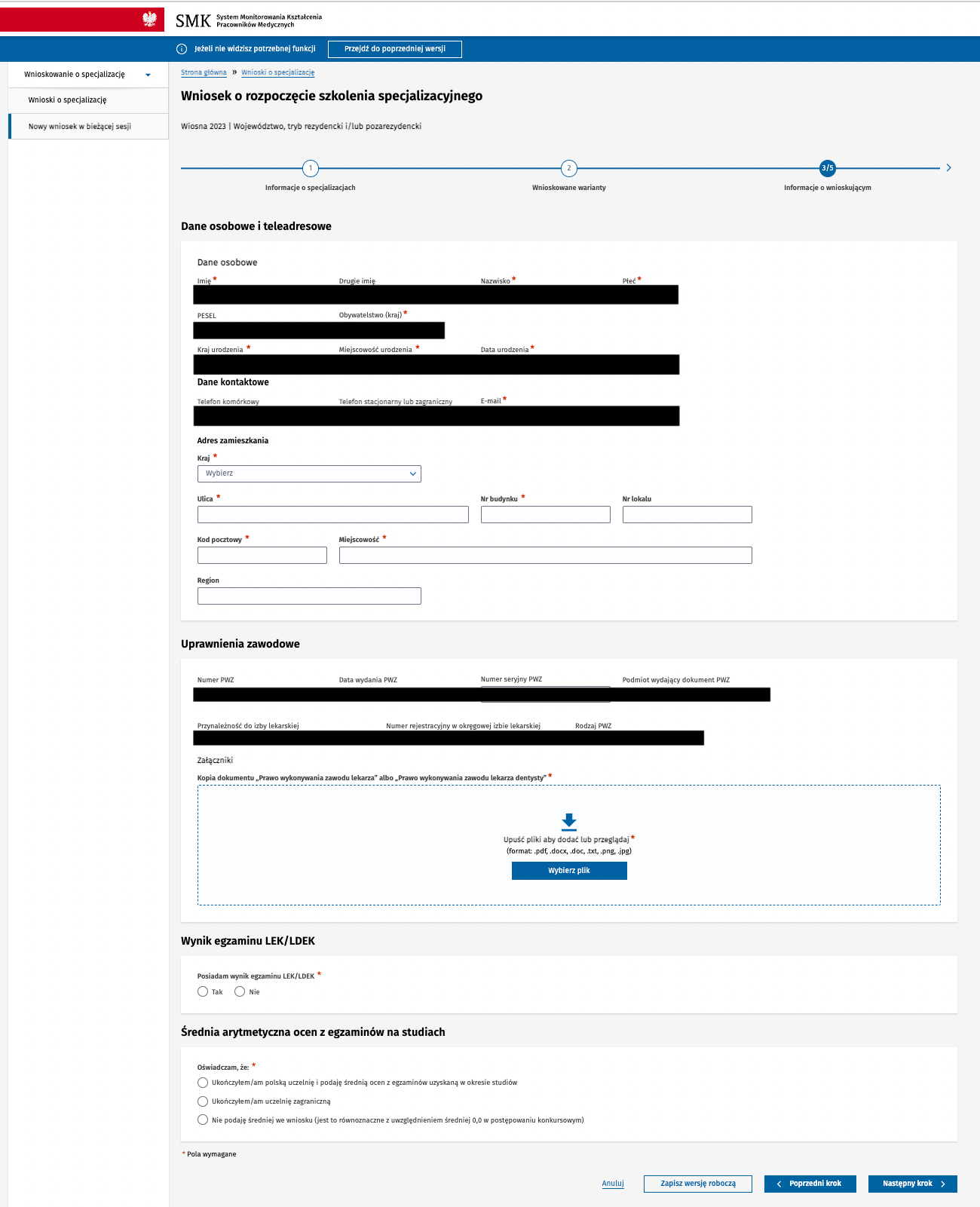Screen dimensions: 980x1207
Task: Select Tak for LEK/LDEK exam result
Action: 203,991
